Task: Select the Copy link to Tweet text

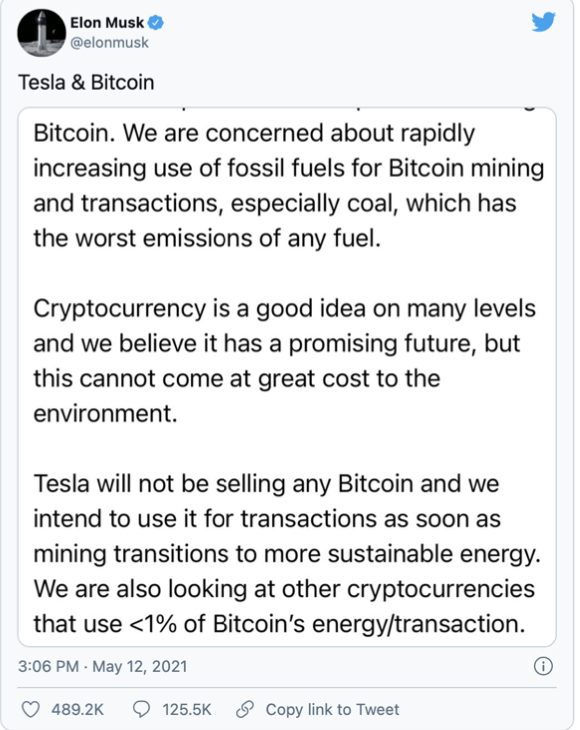Action: 332,710
